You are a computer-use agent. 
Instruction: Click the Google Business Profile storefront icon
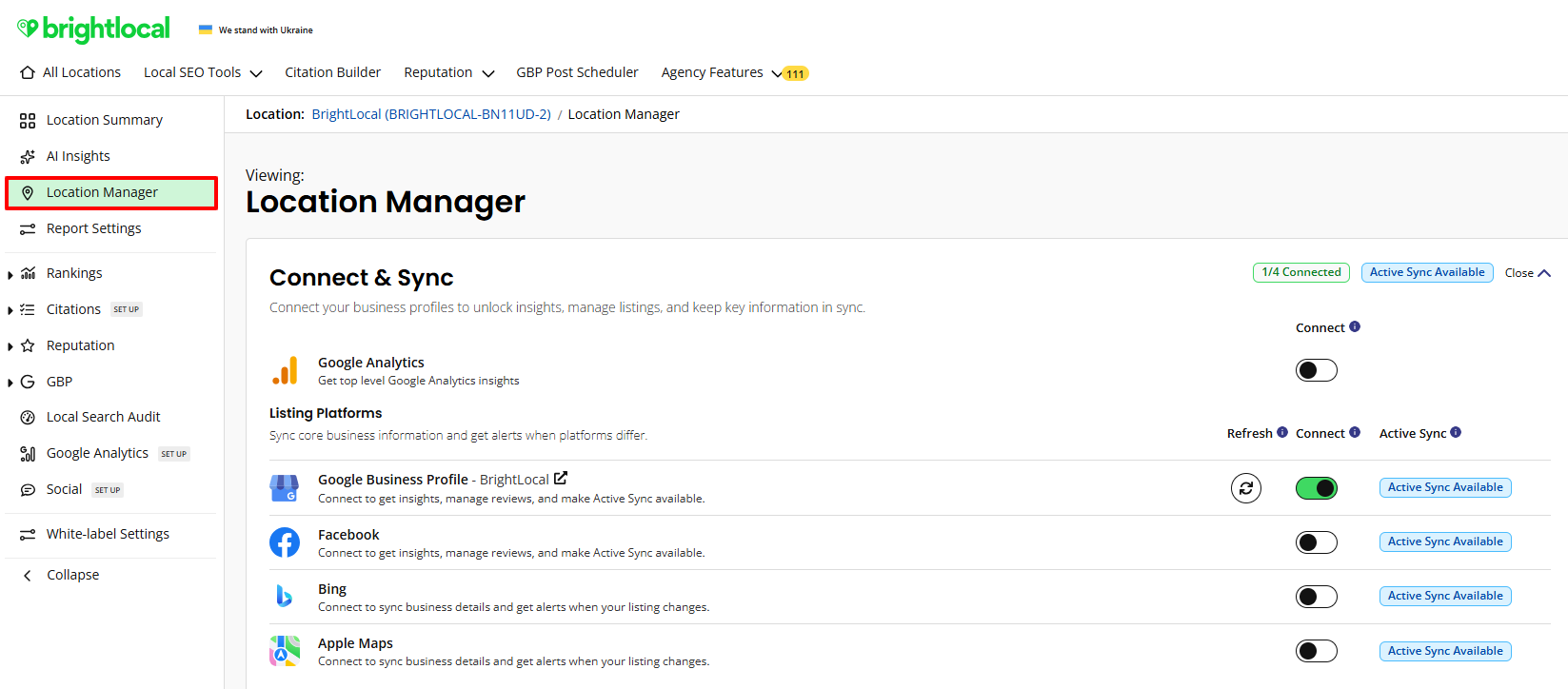(284, 488)
